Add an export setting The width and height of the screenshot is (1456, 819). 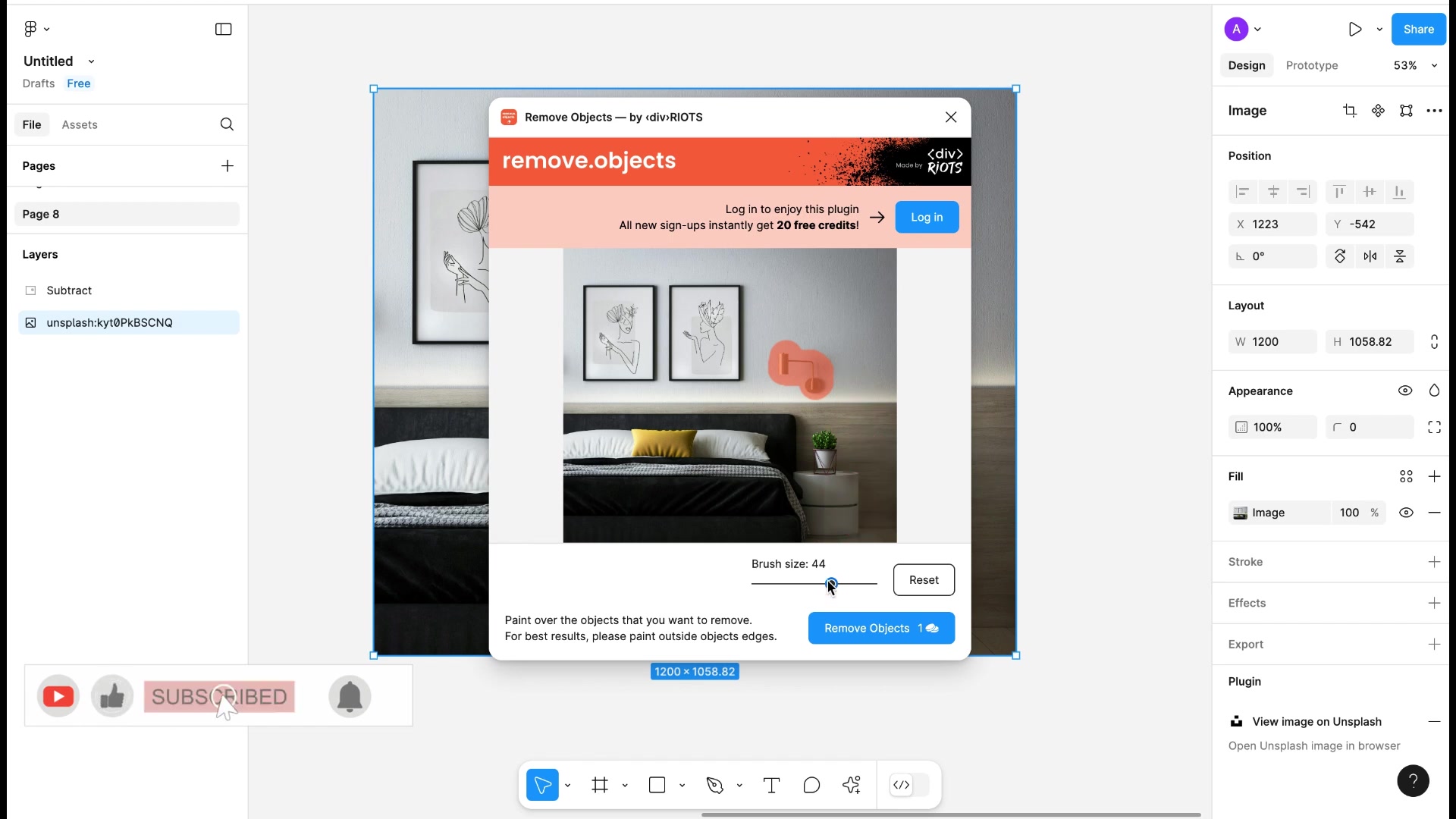click(x=1434, y=645)
